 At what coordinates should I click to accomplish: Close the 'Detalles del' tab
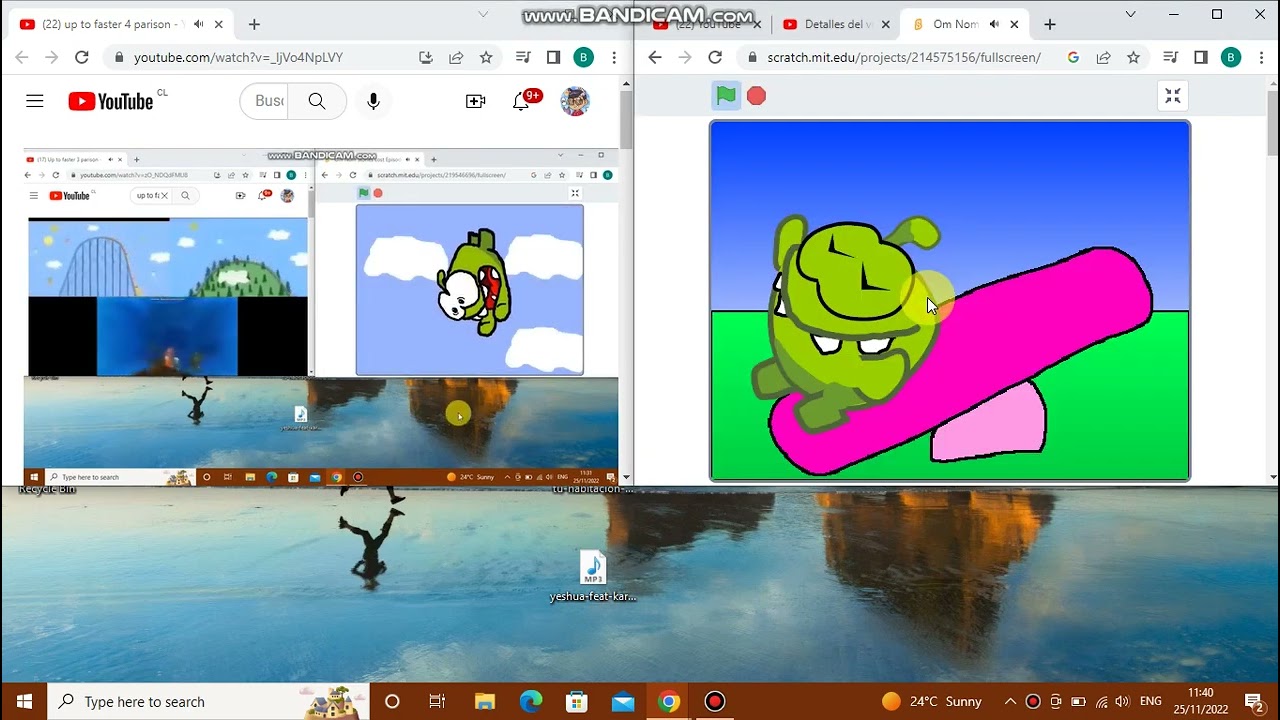884,24
